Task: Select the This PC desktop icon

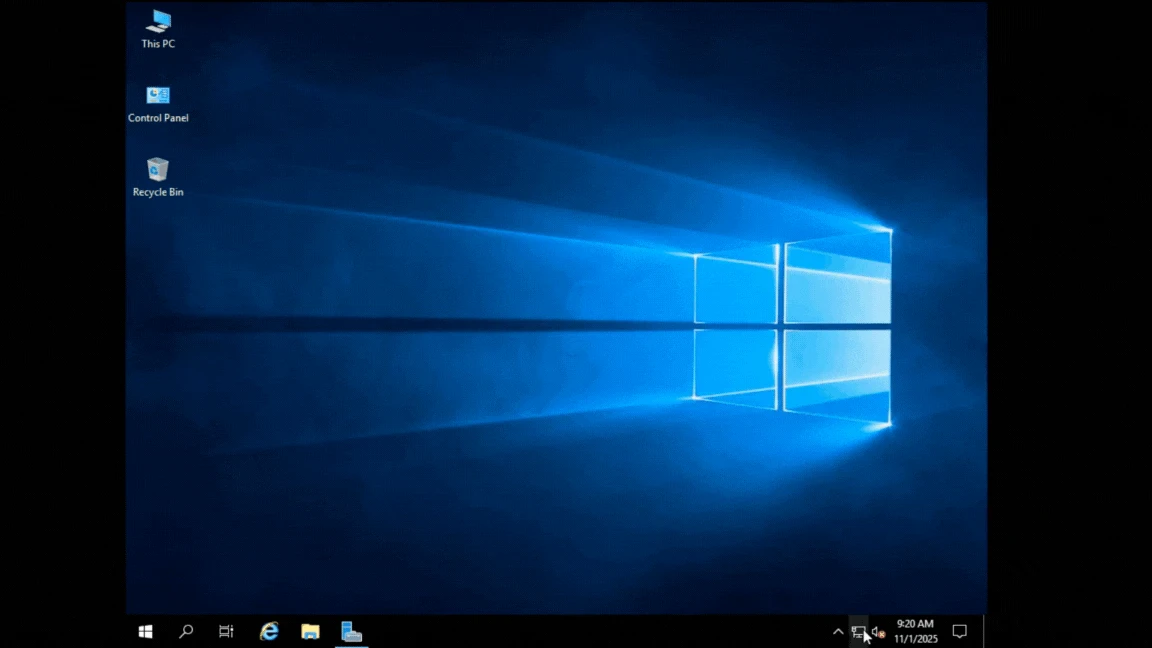Action: pyautogui.click(x=158, y=21)
